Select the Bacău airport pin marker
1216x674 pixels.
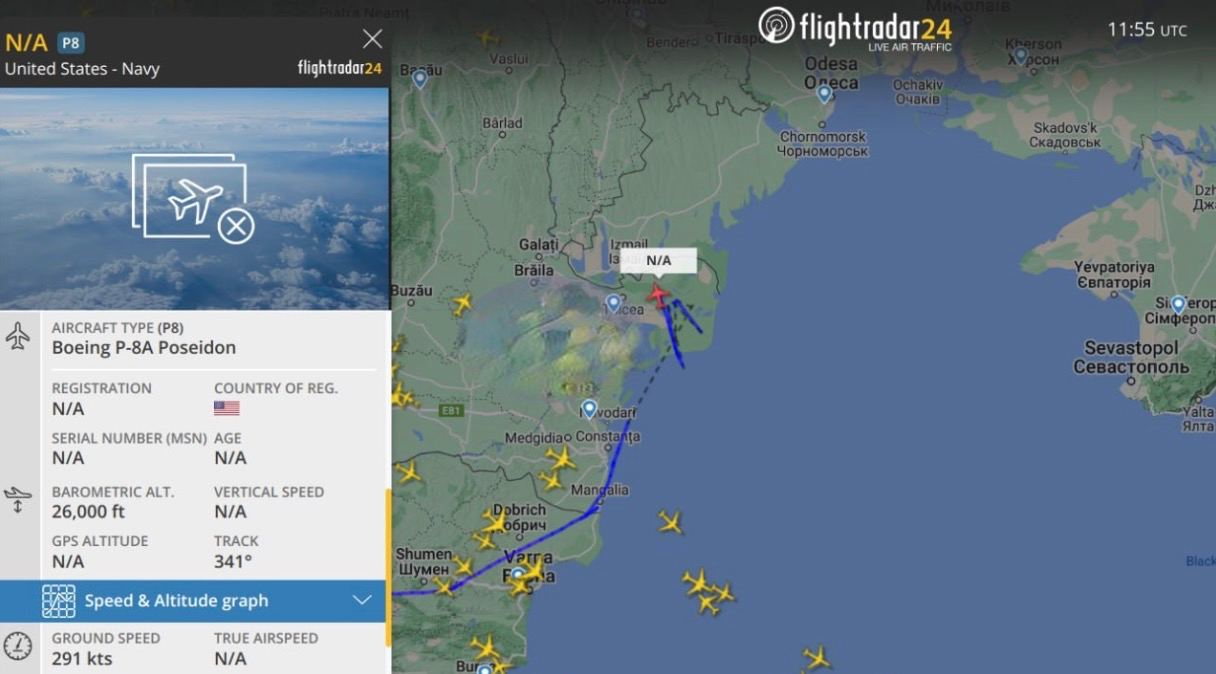420,78
